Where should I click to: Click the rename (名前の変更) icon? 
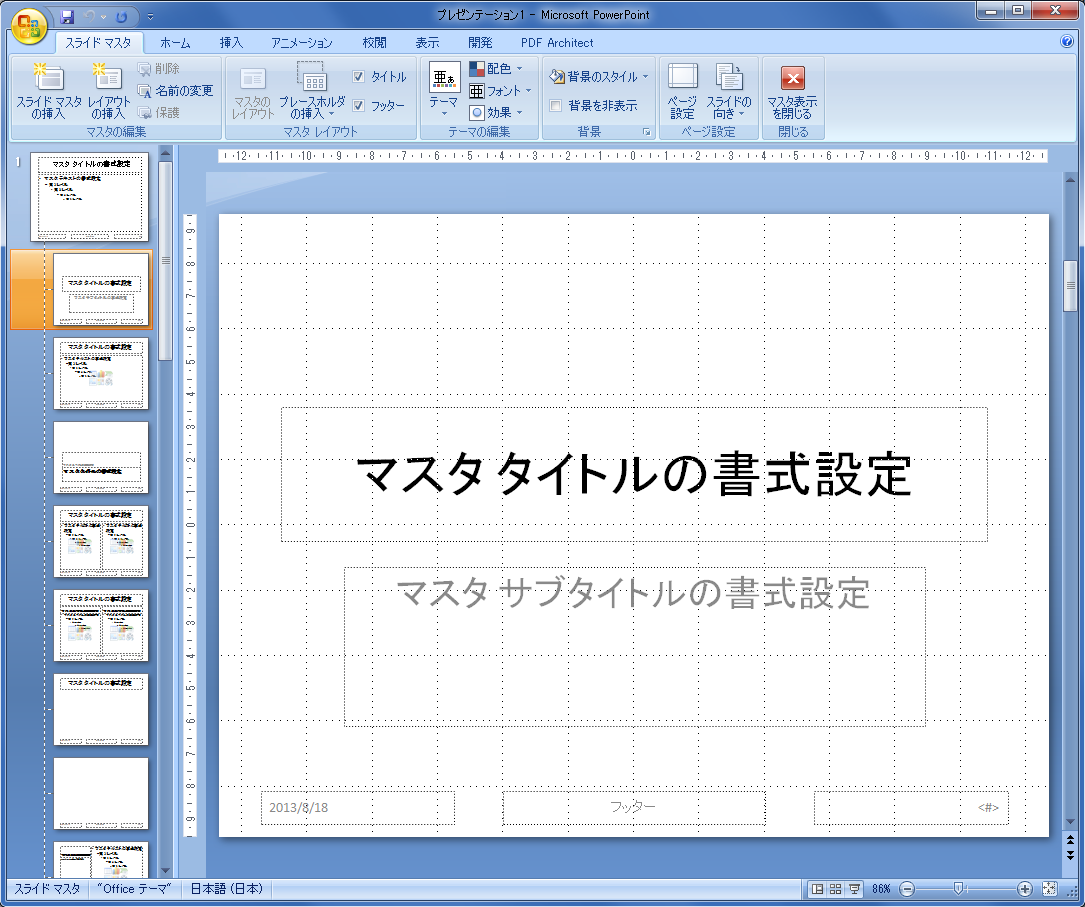pos(145,91)
